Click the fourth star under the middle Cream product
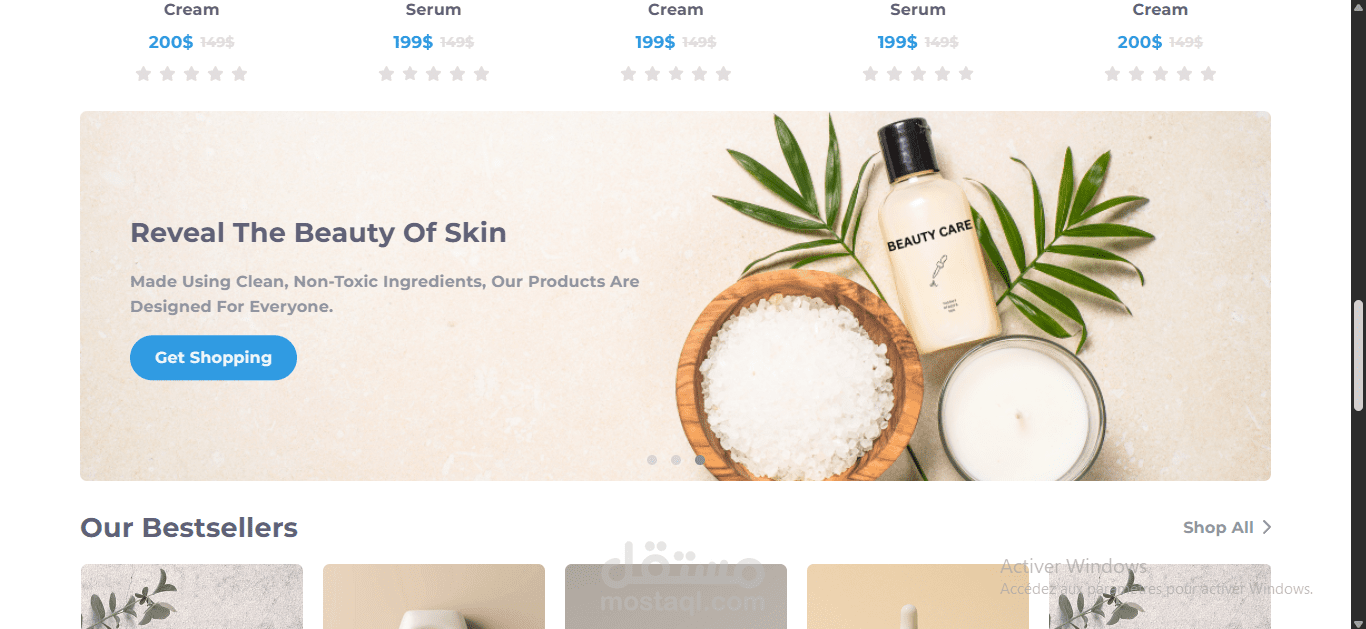1366x629 pixels. pos(700,73)
